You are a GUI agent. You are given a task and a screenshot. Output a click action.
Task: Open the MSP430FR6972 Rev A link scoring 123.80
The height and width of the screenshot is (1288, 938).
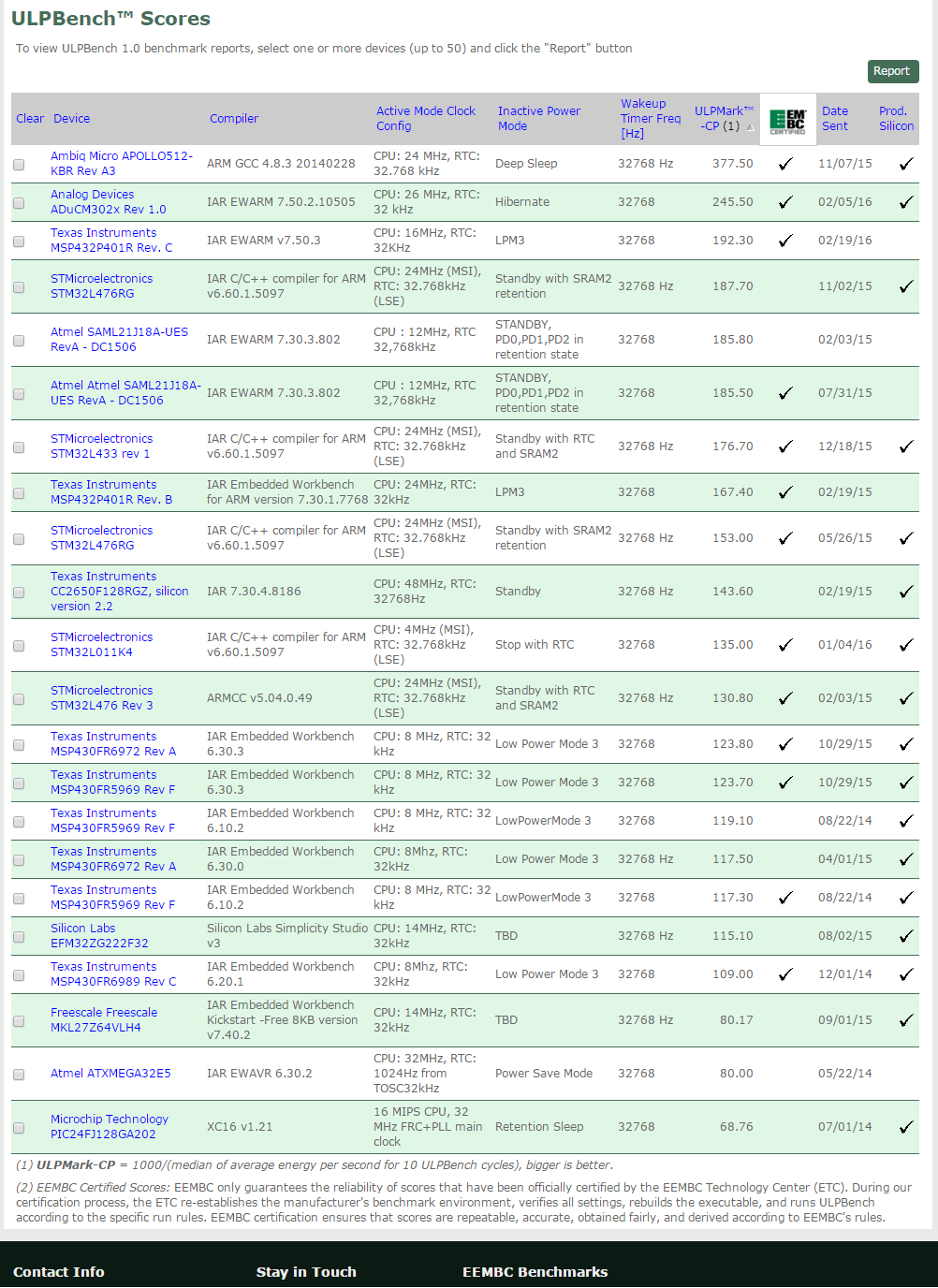click(x=113, y=744)
